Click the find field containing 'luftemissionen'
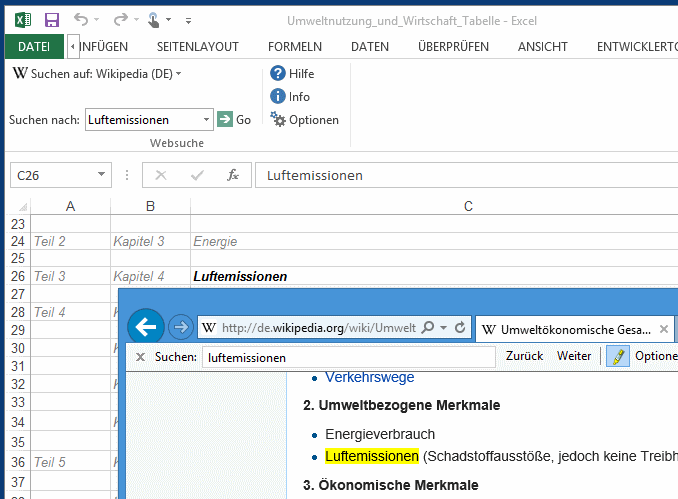 (349, 358)
